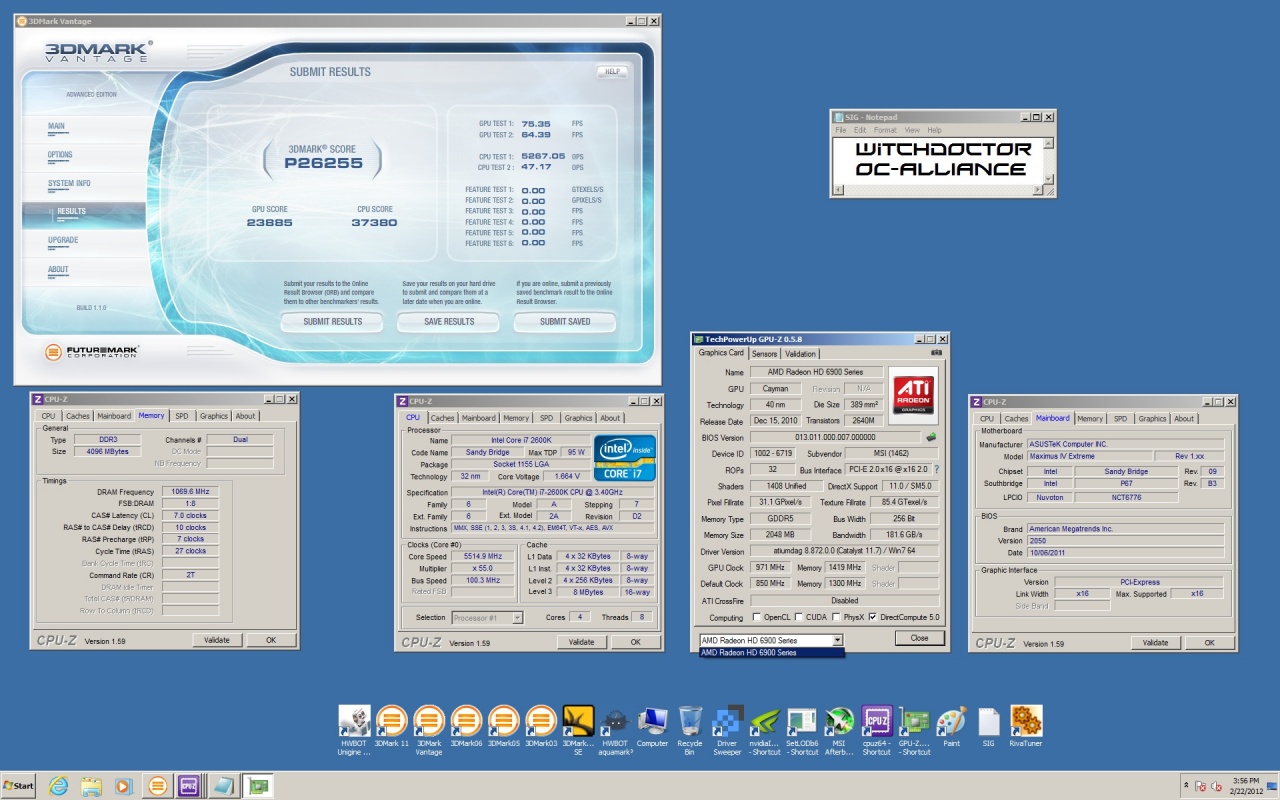Open the CPU-Z processor selection dropdown
The image size is (1280, 800).
pos(517,618)
